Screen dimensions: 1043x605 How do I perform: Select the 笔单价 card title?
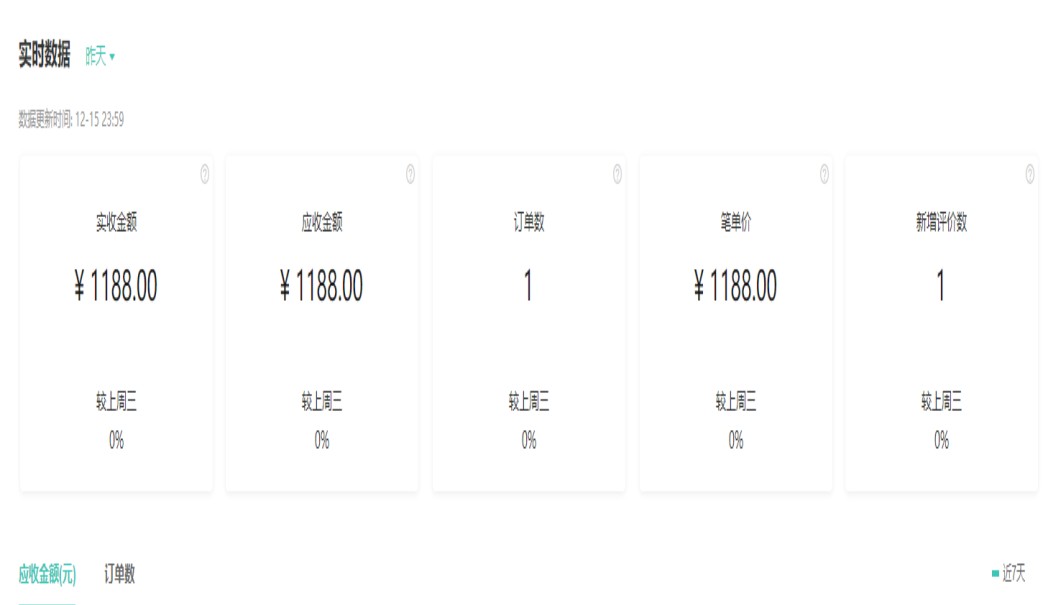(735, 223)
